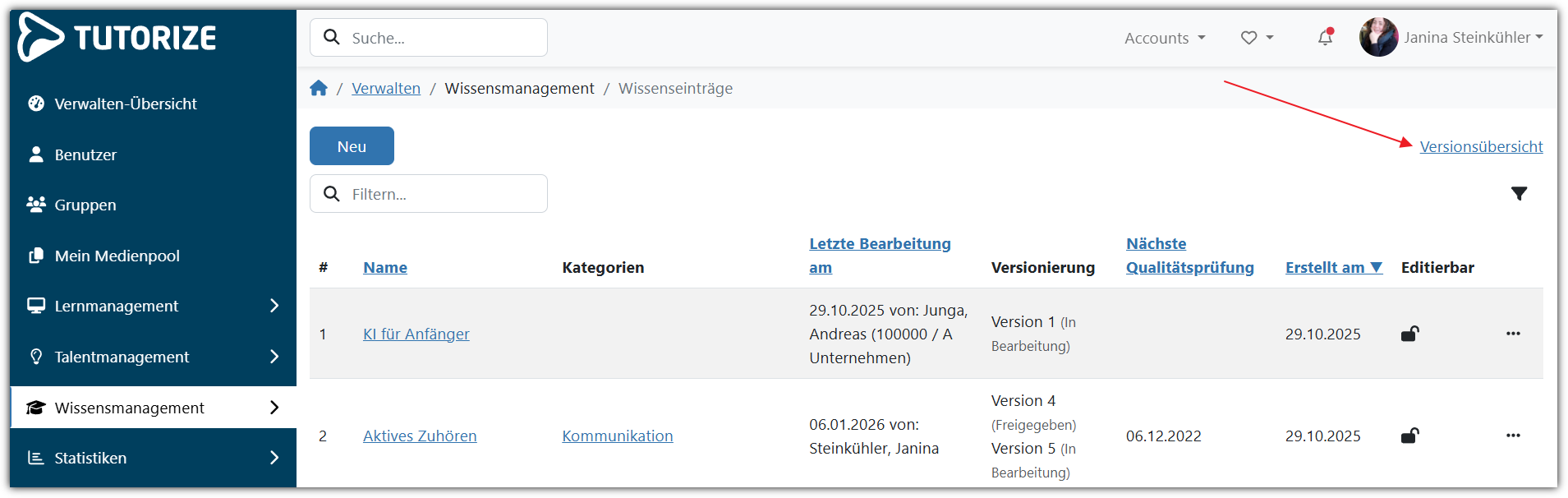
Task: Open the Accounts dropdown
Action: click(1164, 38)
